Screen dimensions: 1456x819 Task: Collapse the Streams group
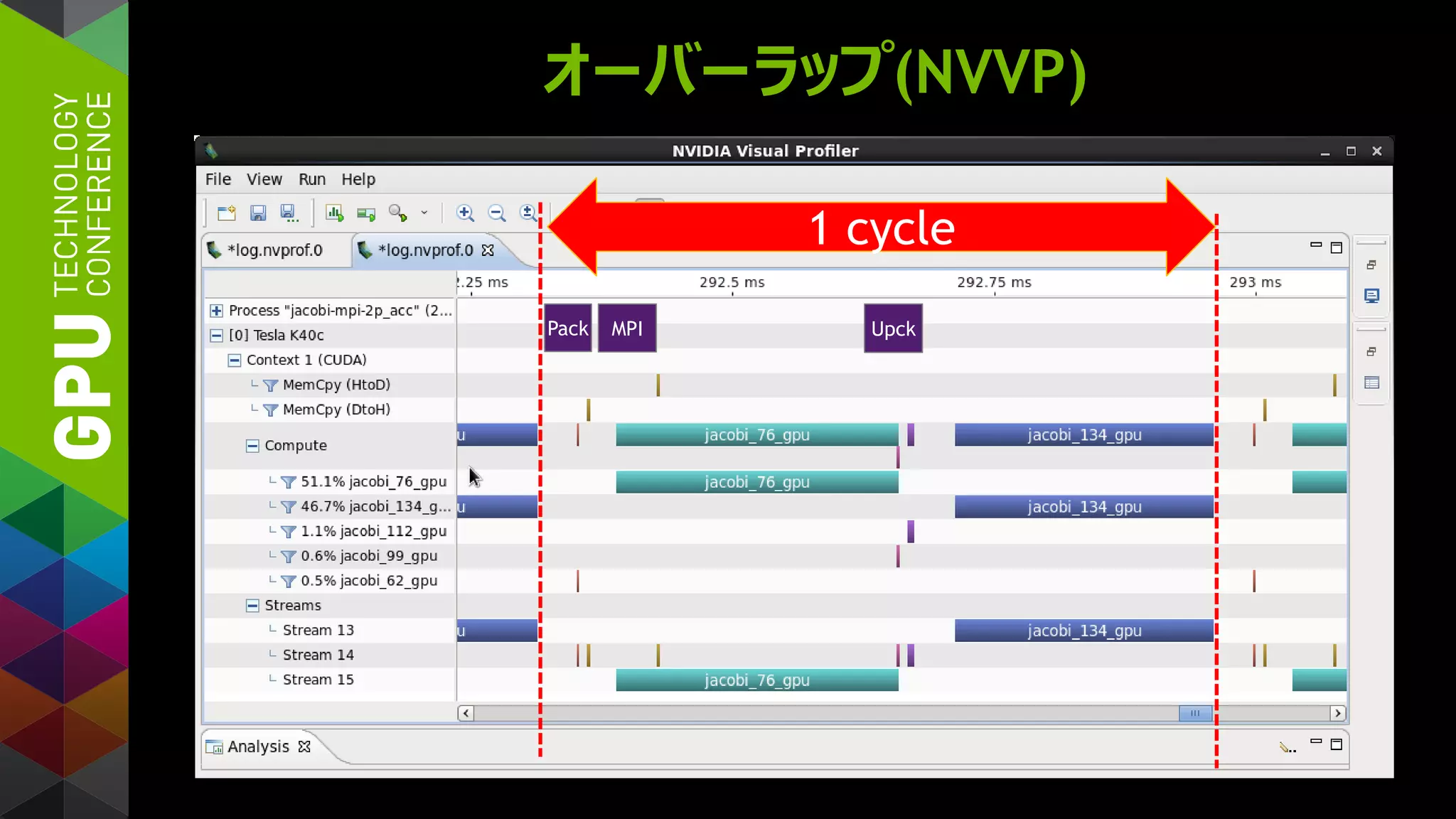(x=252, y=606)
